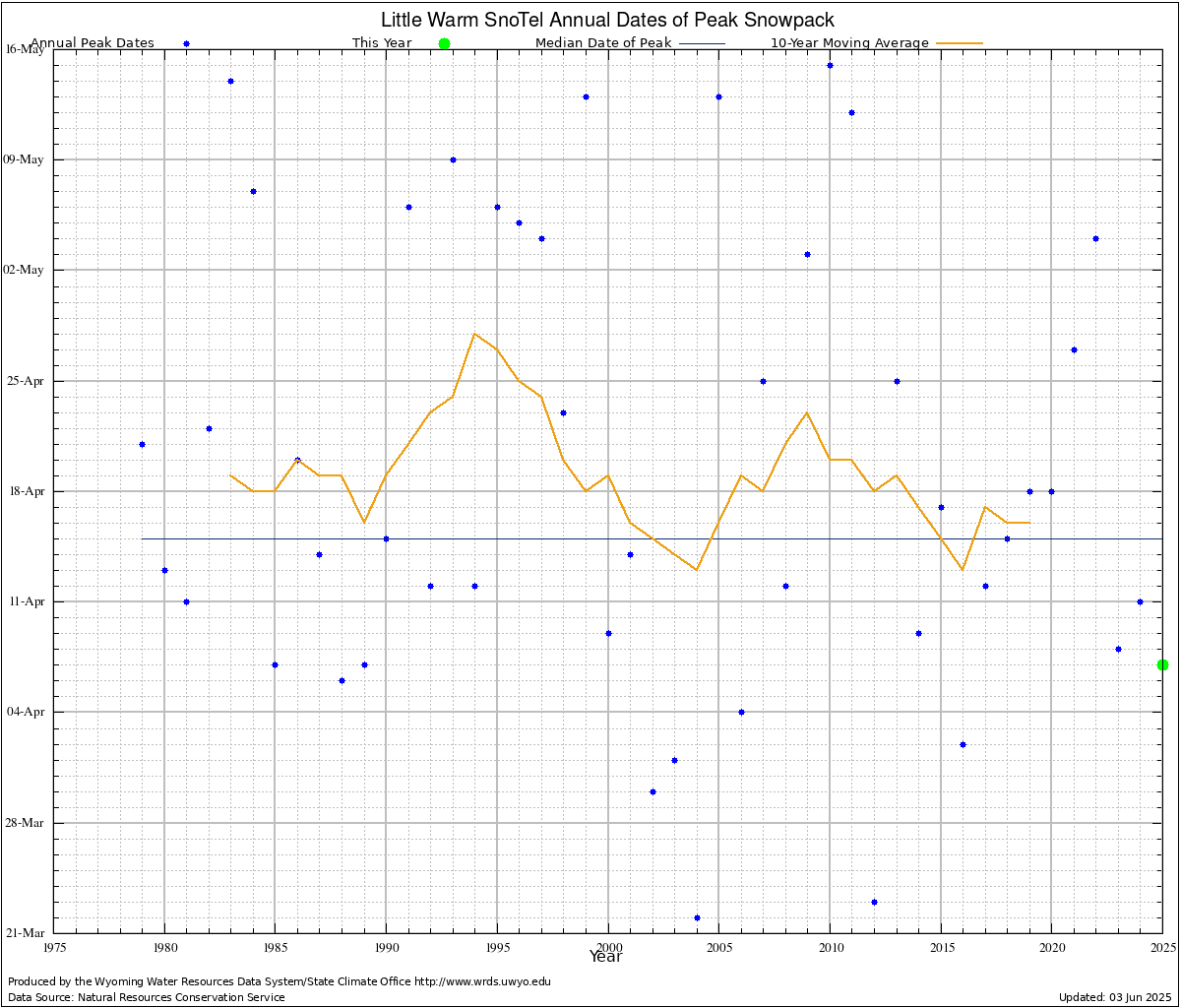Click the green circle legend marker for This Year
1181x1008 pixels.
(x=444, y=43)
